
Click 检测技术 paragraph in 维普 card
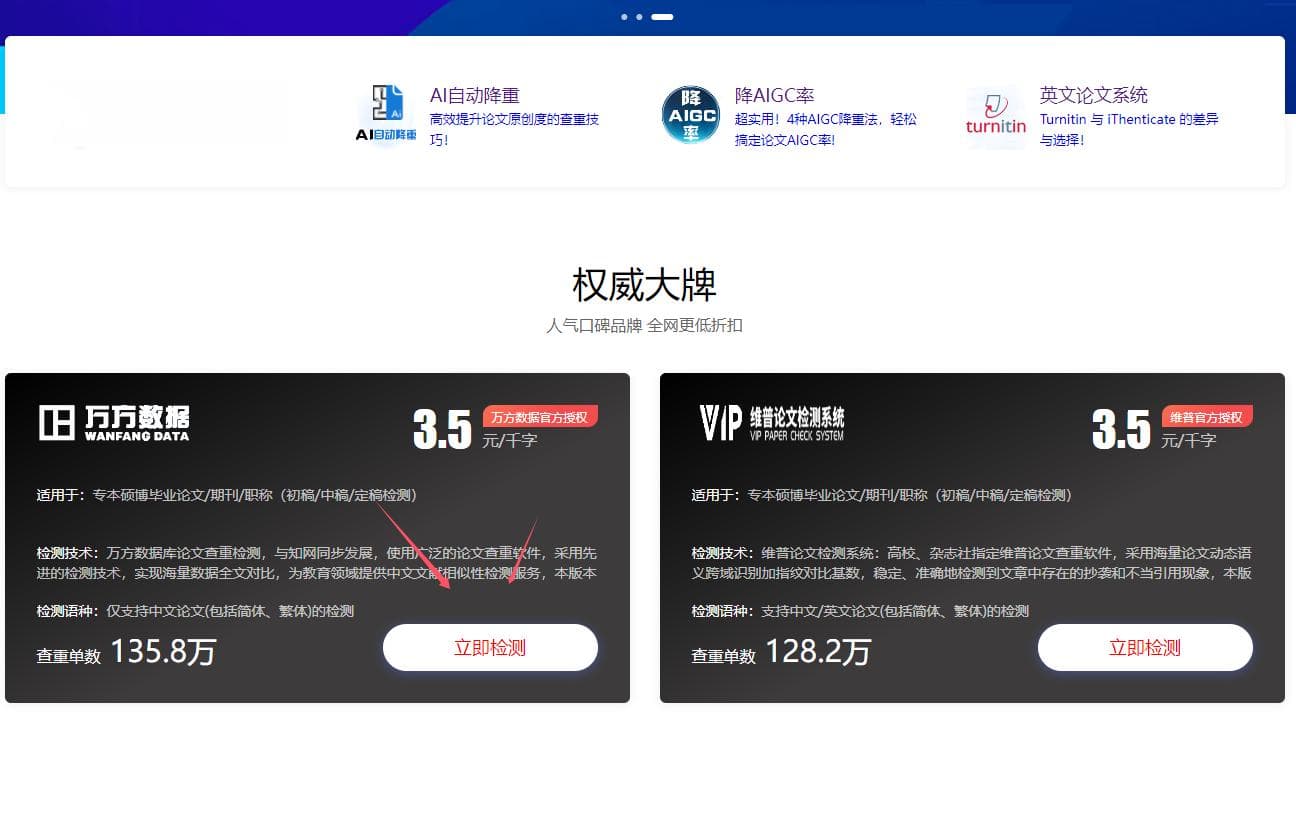pos(972,563)
